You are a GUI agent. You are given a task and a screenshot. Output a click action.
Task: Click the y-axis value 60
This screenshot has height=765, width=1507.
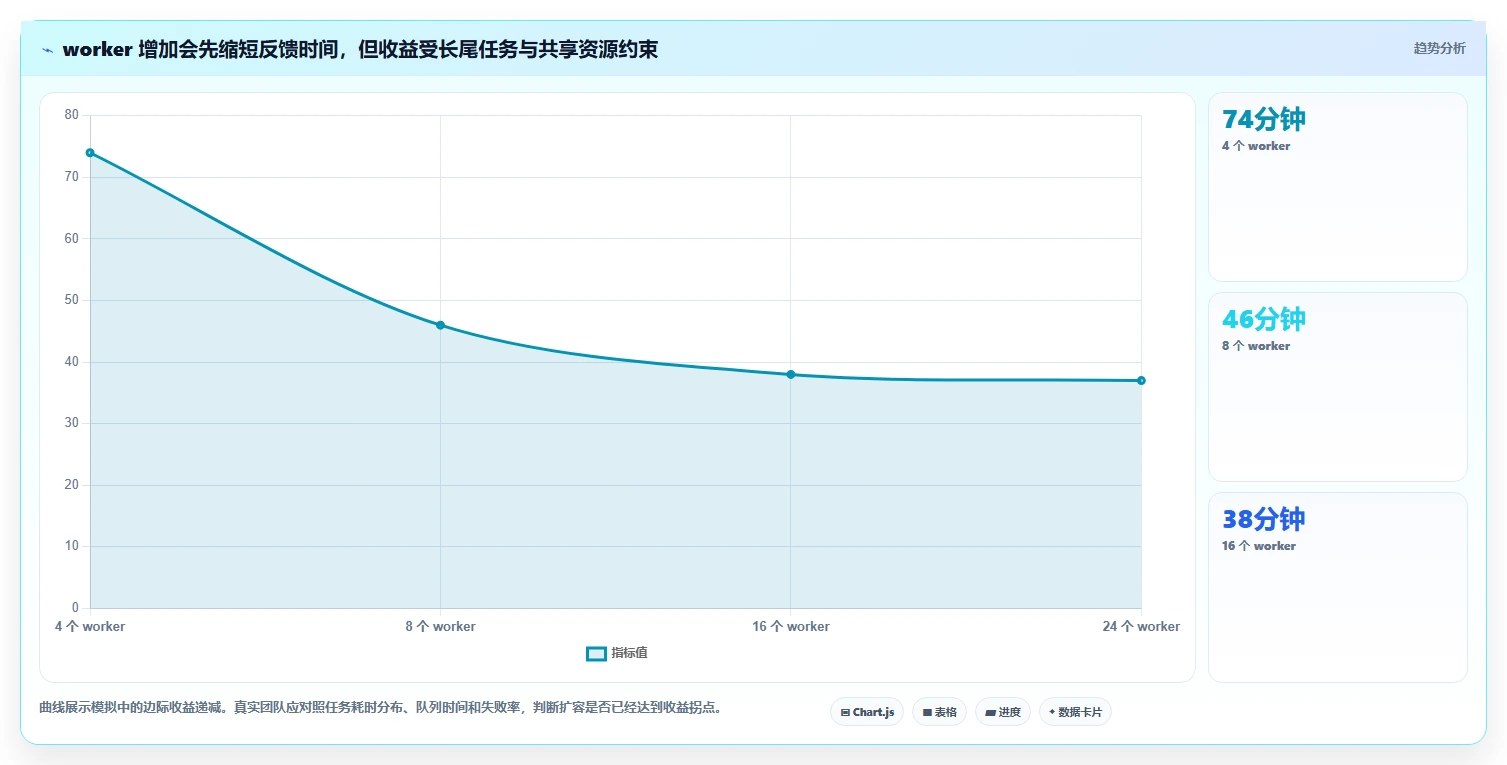(71, 238)
